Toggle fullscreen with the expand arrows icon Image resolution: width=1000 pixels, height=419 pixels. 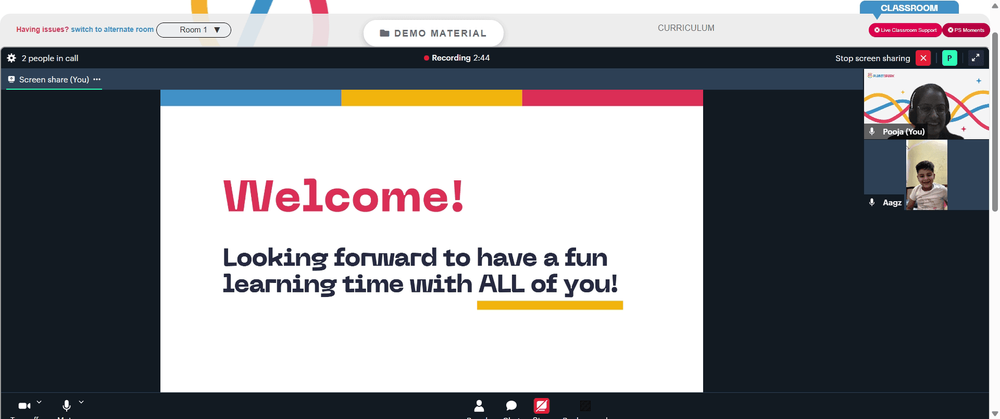point(975,58)
